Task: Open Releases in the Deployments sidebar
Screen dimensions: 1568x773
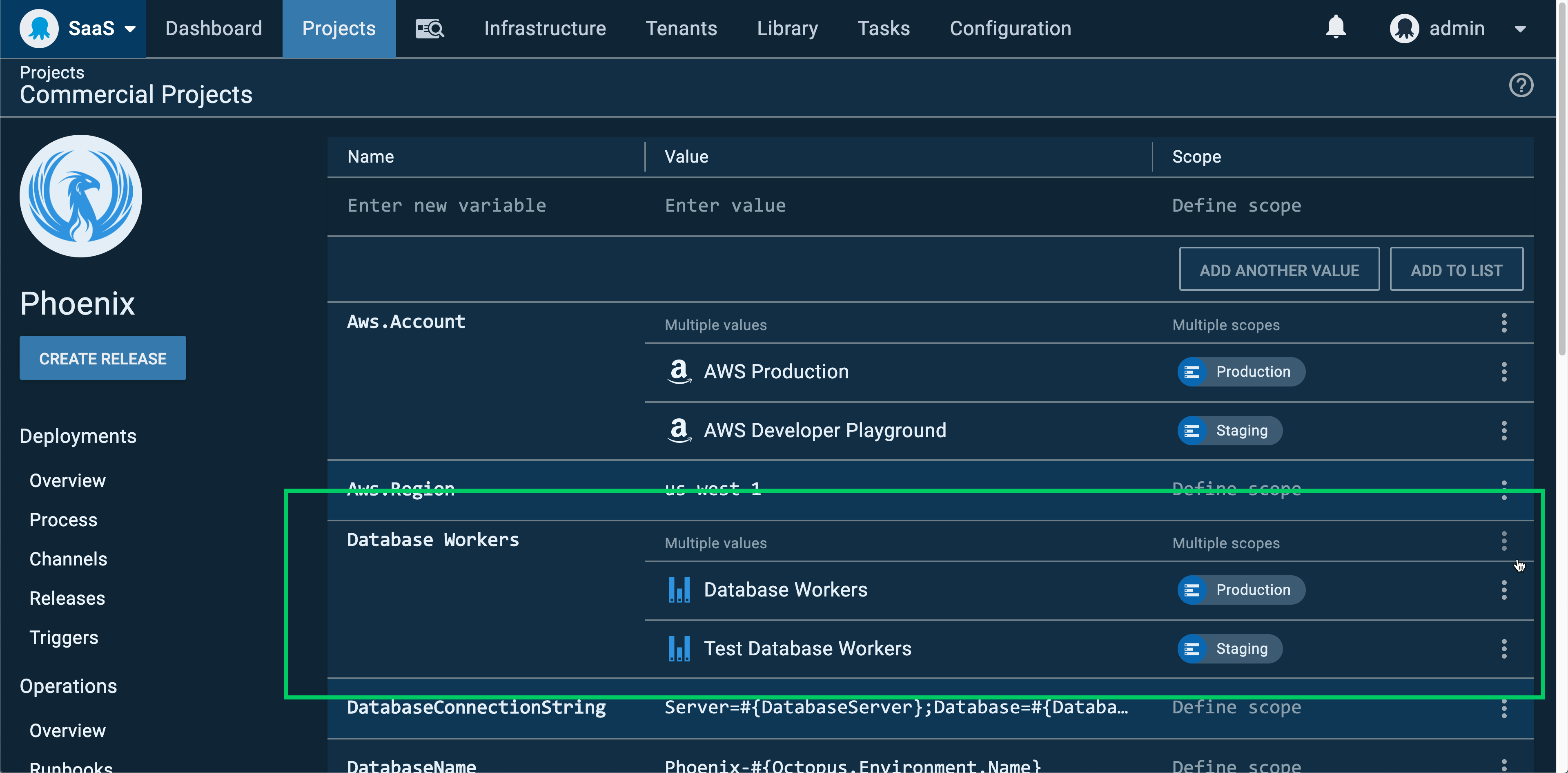Action: coord(67,598)
